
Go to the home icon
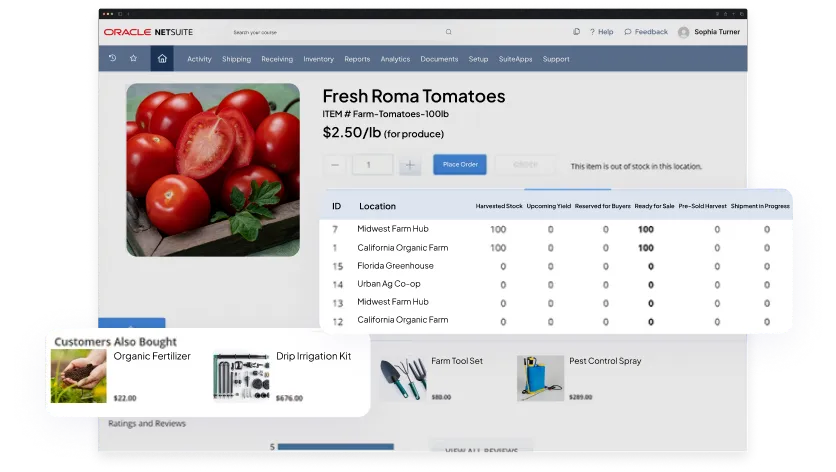(162, 59)
